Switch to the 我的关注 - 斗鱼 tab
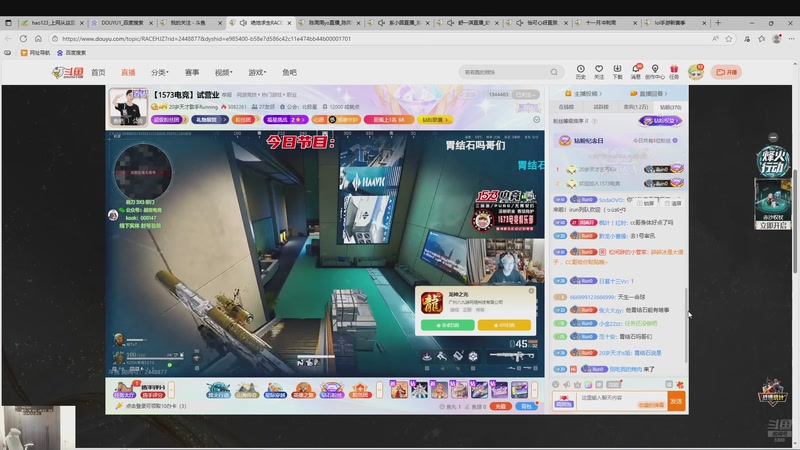 pyautogui.click(x=191, y=23)
